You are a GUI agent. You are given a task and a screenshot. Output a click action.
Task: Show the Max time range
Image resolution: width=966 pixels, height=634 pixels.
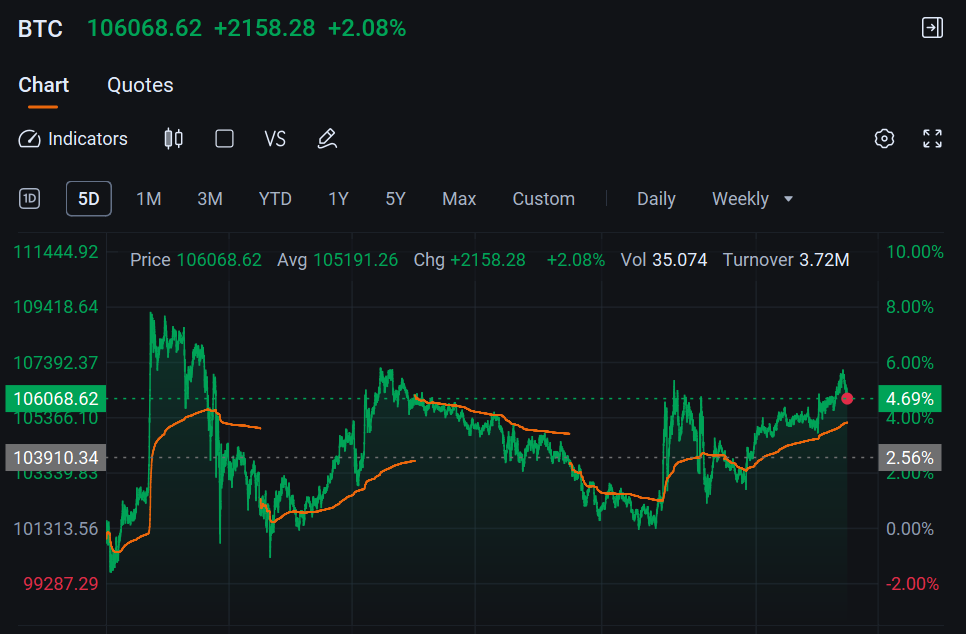pos(459,199)
